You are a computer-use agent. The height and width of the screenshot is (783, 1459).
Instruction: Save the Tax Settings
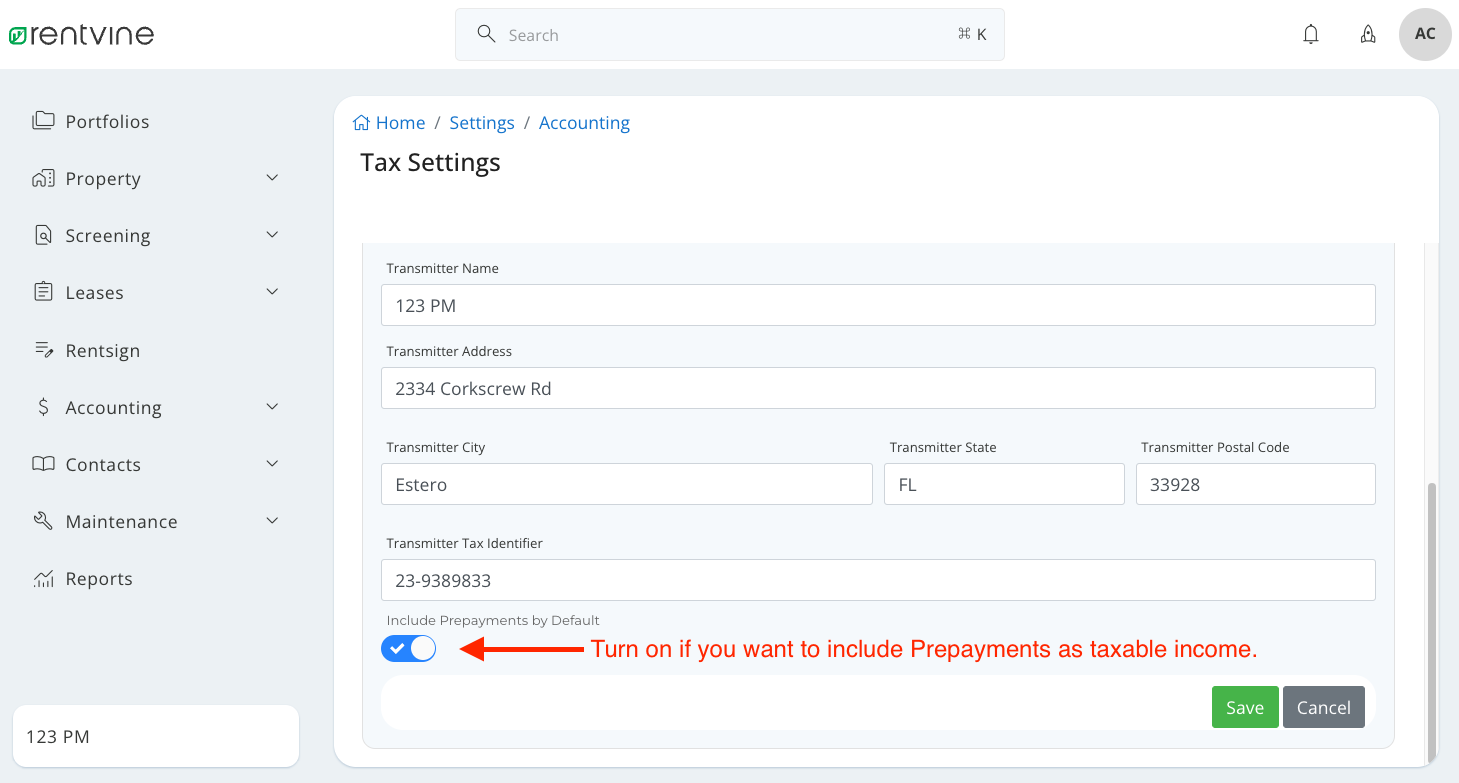click(1244, 707)
